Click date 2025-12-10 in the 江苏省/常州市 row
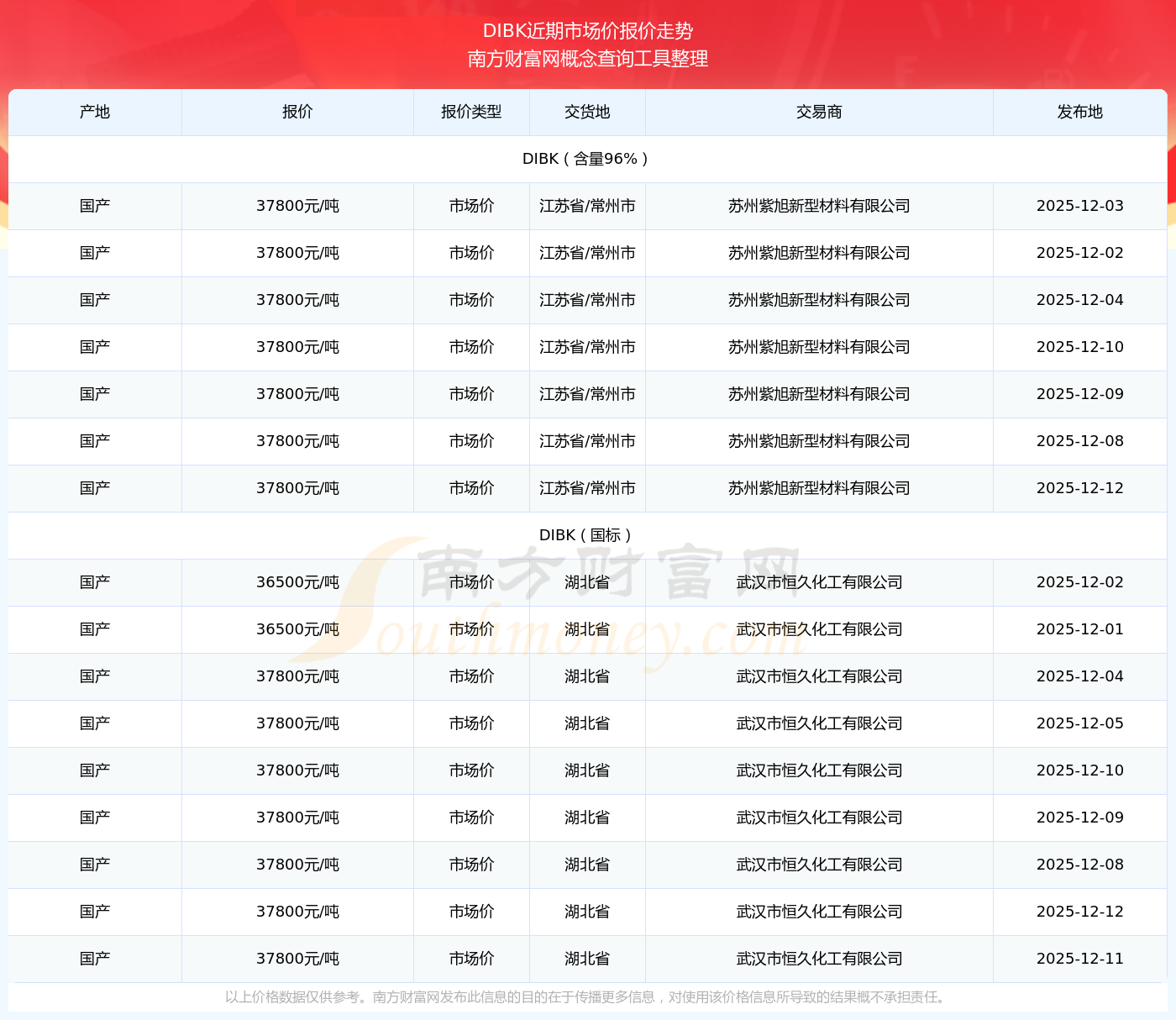The width and height of the screenshot is (1176, 1020). coord(1080,347)
